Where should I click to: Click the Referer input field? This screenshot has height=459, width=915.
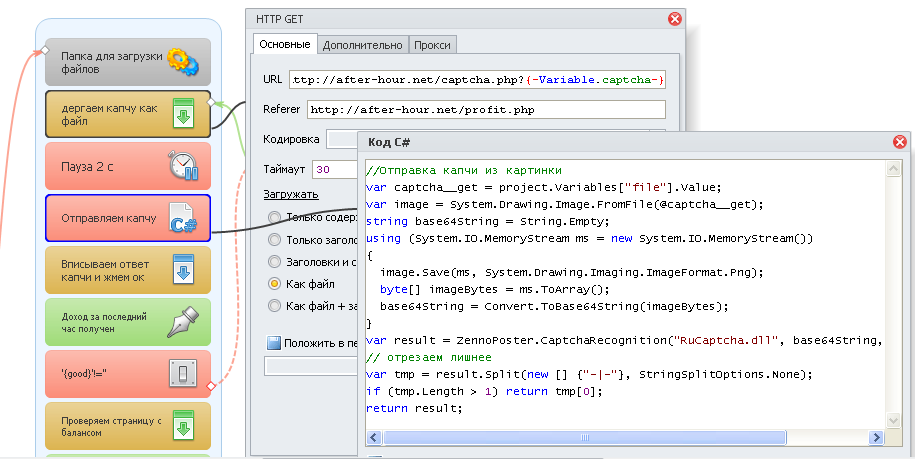[x=486, y=110]
